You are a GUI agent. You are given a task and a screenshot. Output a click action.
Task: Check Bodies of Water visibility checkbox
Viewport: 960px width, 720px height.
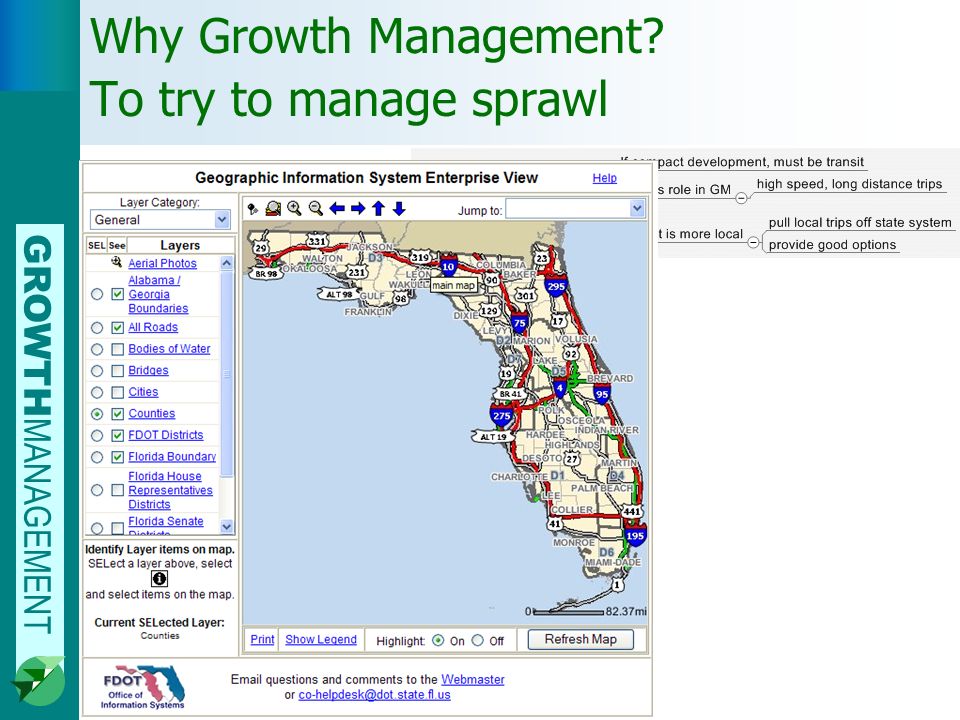(118, 349)
